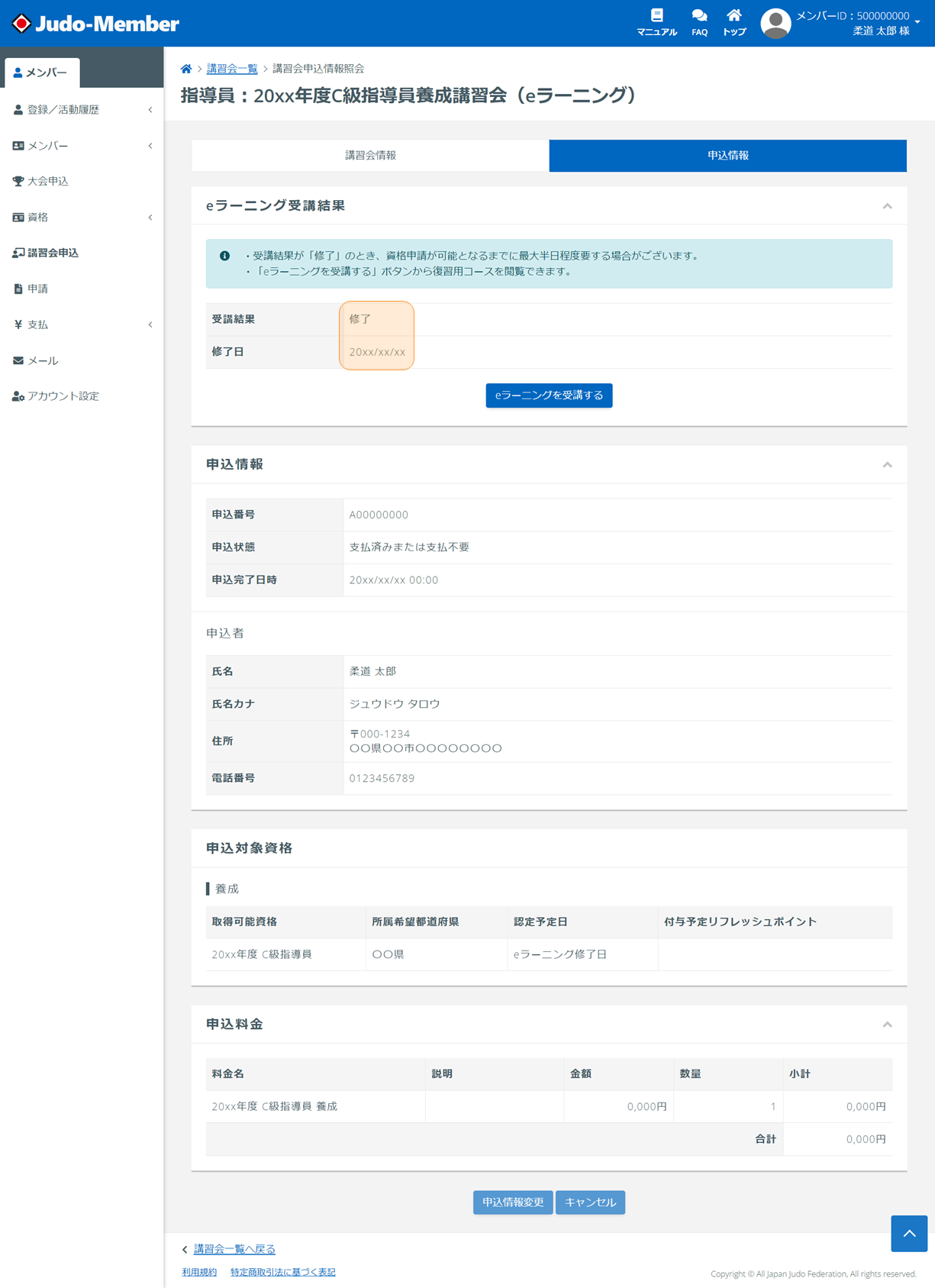
Task: Click the 講習会申込 sidebar icon
Action: coord(18,253)
